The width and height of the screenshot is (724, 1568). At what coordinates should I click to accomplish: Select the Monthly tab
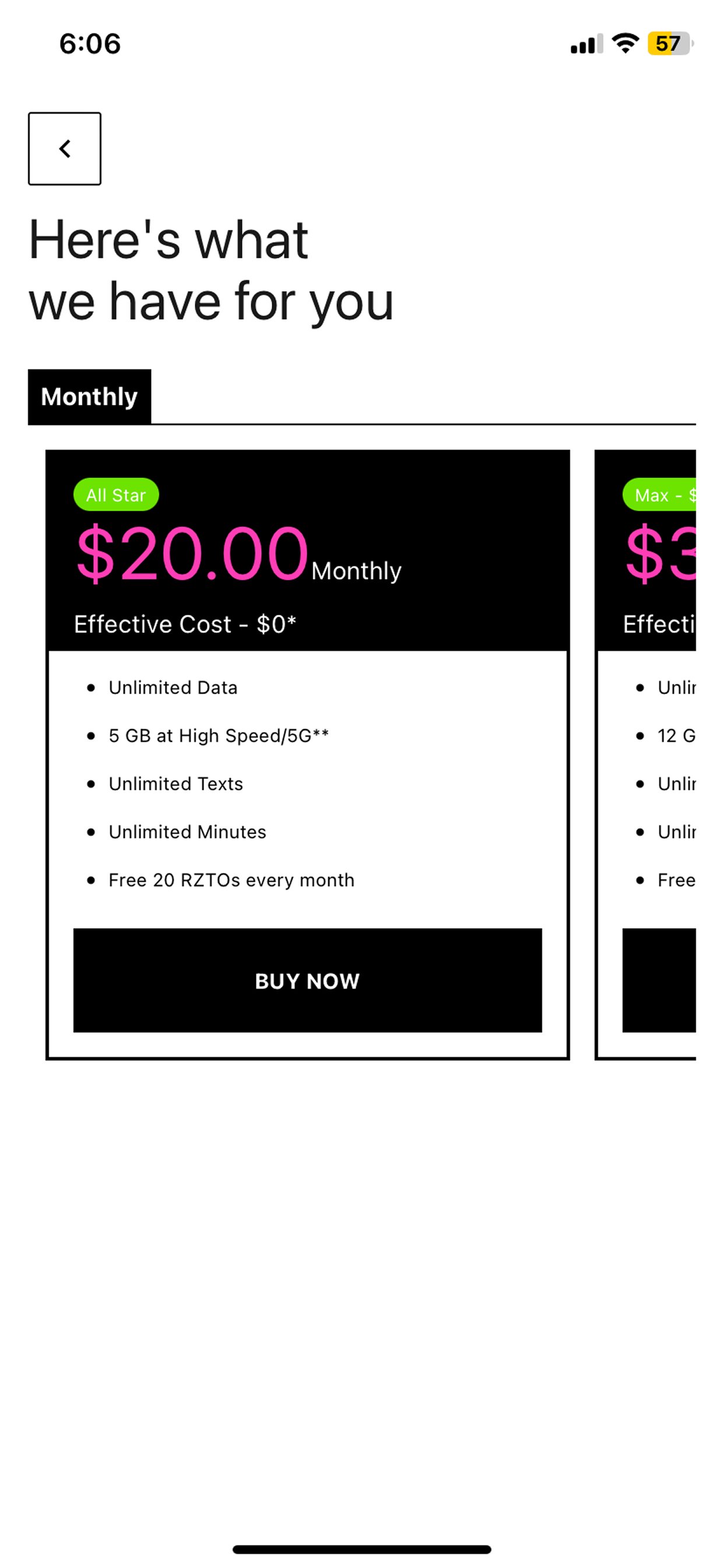point(89,396)
